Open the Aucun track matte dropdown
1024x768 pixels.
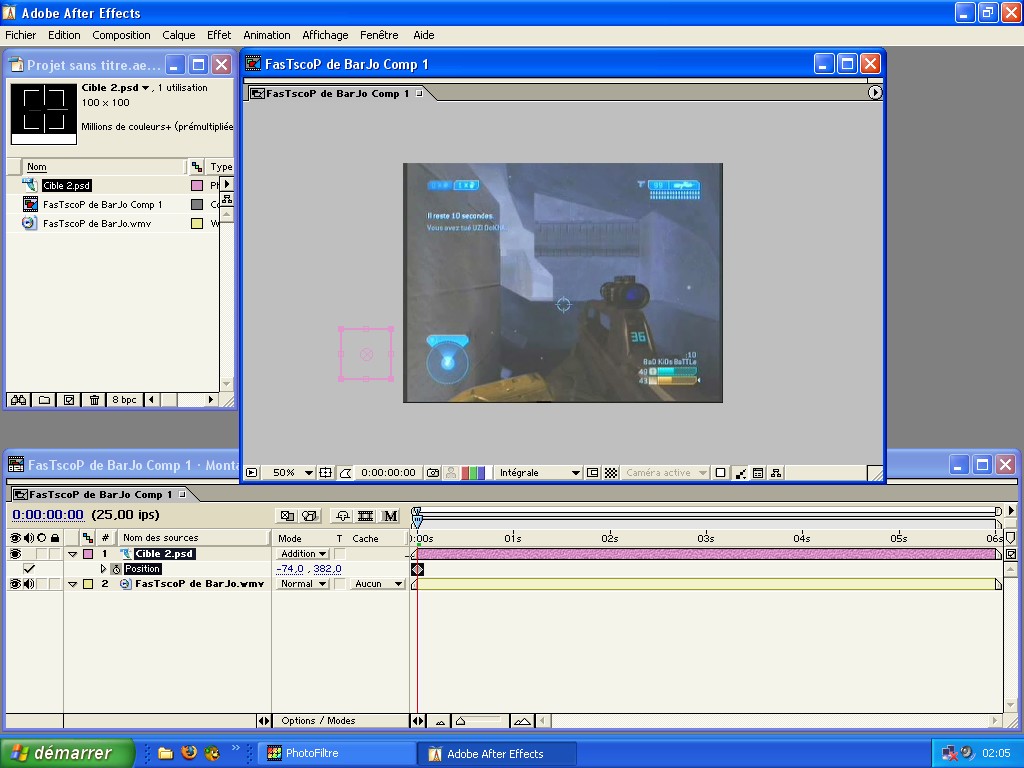point(378,584)
